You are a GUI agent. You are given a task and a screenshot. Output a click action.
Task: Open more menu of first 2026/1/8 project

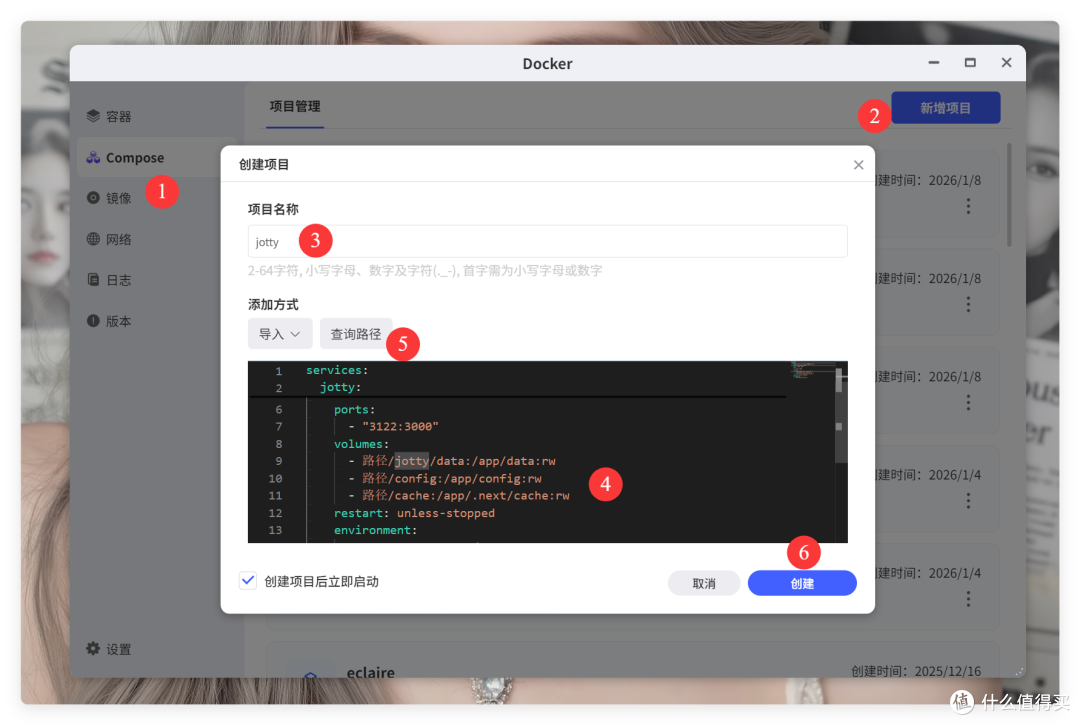968,206
